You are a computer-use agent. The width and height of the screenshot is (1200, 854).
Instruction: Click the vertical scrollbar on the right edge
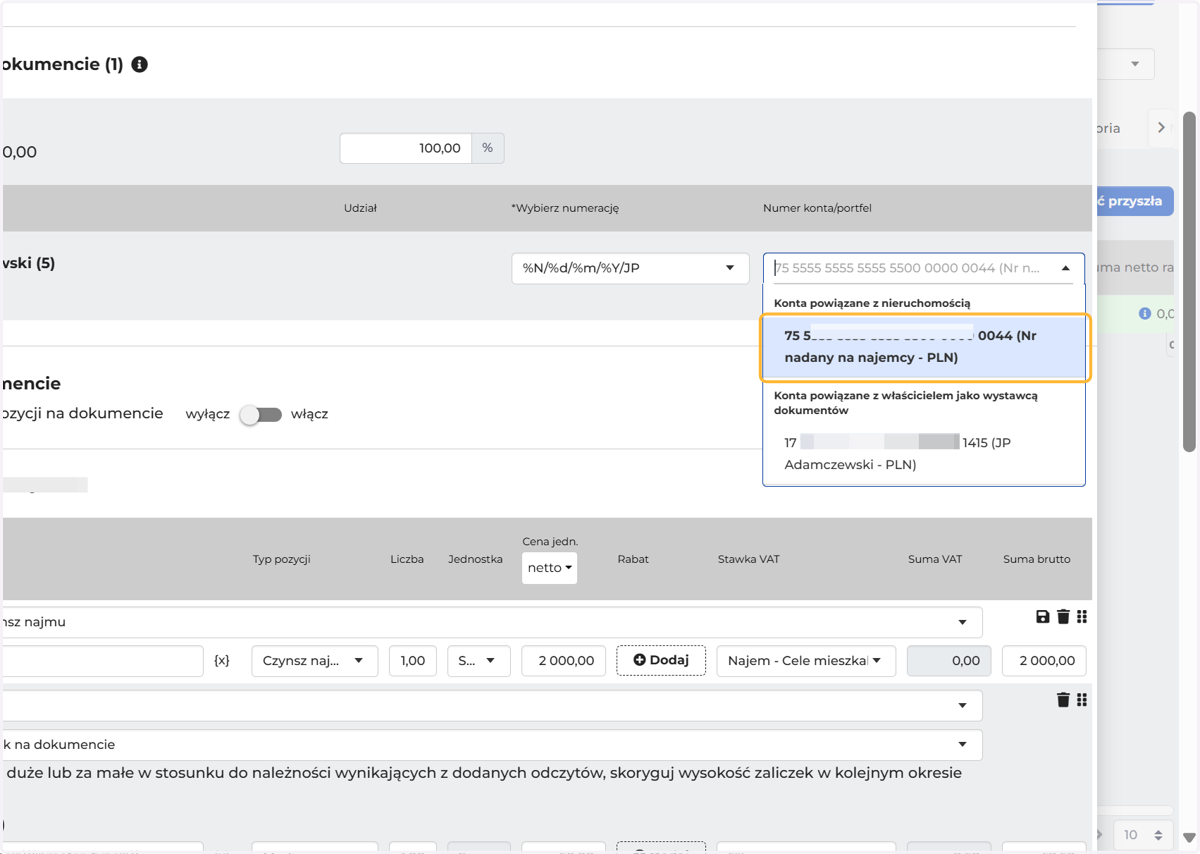click(1189, 281)
